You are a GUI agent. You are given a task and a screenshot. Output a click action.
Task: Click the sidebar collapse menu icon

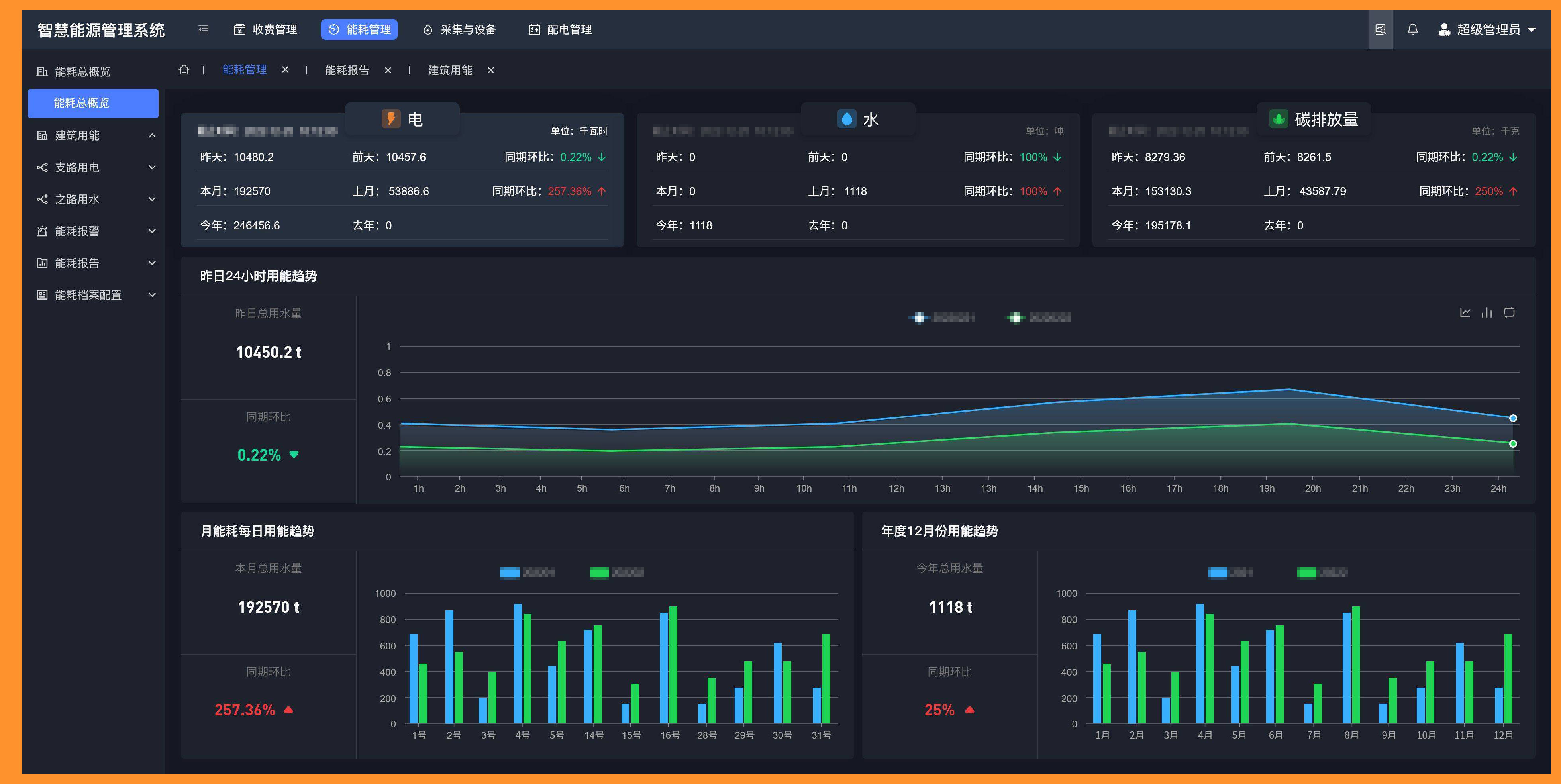[203, 29]
